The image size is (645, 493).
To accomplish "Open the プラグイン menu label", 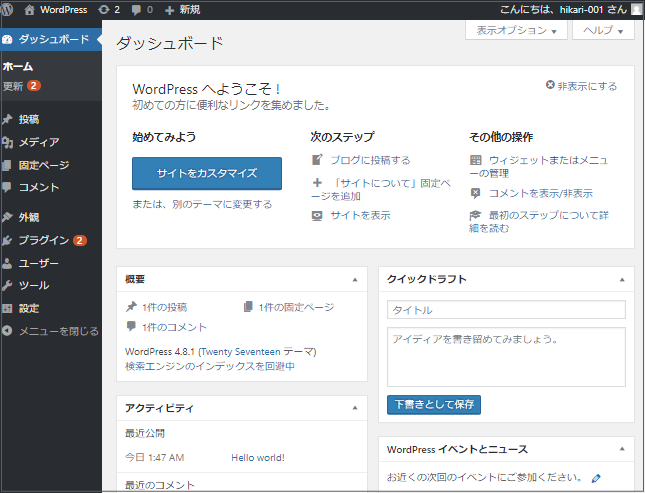I will tap(44, 240).
